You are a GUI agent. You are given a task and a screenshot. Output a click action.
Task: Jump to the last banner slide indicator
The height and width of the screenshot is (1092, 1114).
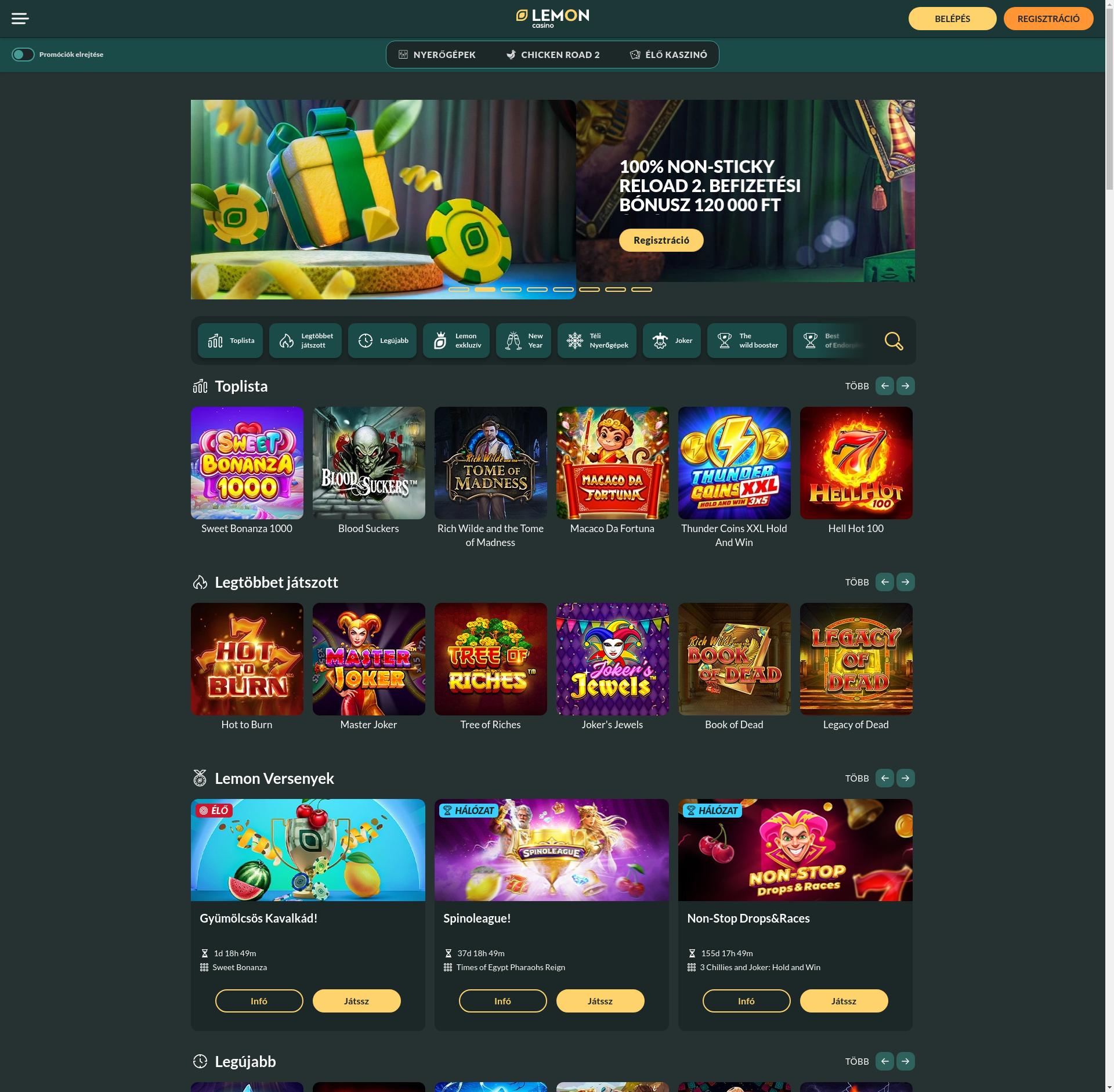(642, 289)
